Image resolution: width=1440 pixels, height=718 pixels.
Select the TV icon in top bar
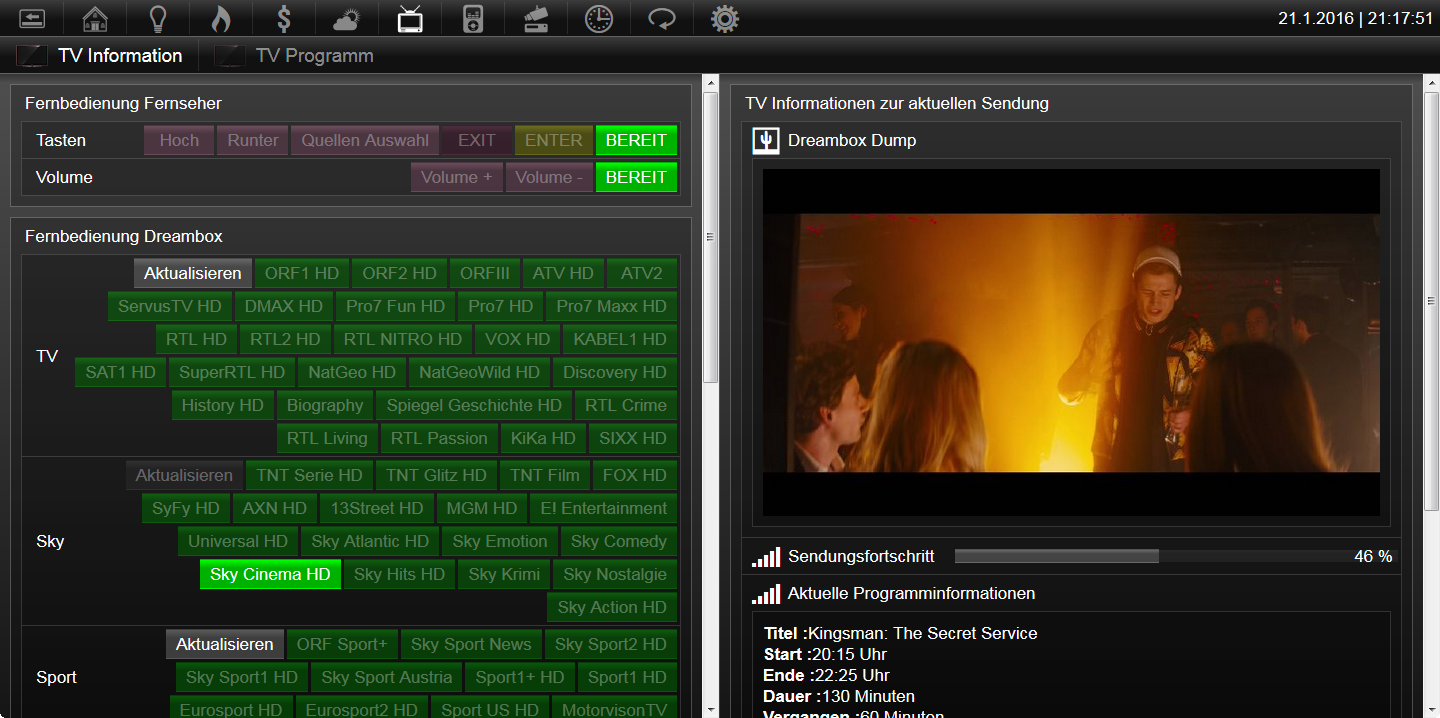(x=410, y=18)
